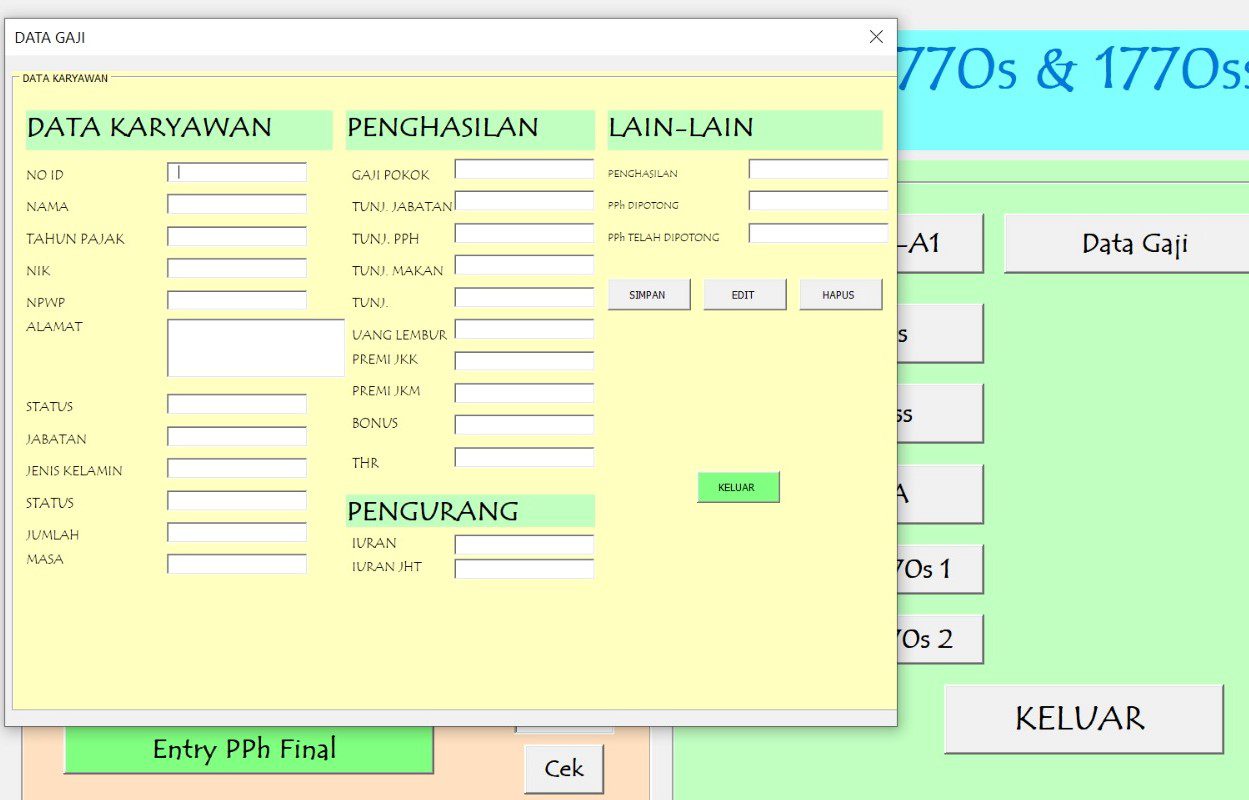Click the IURAN JHT field
This screenshot has width=1249, height=800.
coord(524,569)
